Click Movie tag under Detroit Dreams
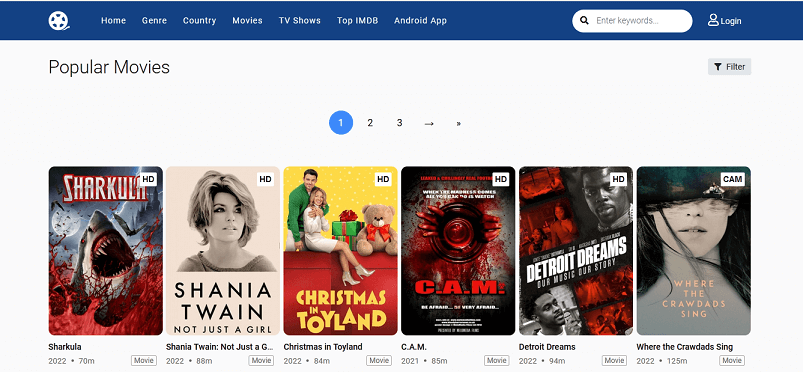Screen dimensions: 803x372 pyautogui.click(x=614, y=361)
